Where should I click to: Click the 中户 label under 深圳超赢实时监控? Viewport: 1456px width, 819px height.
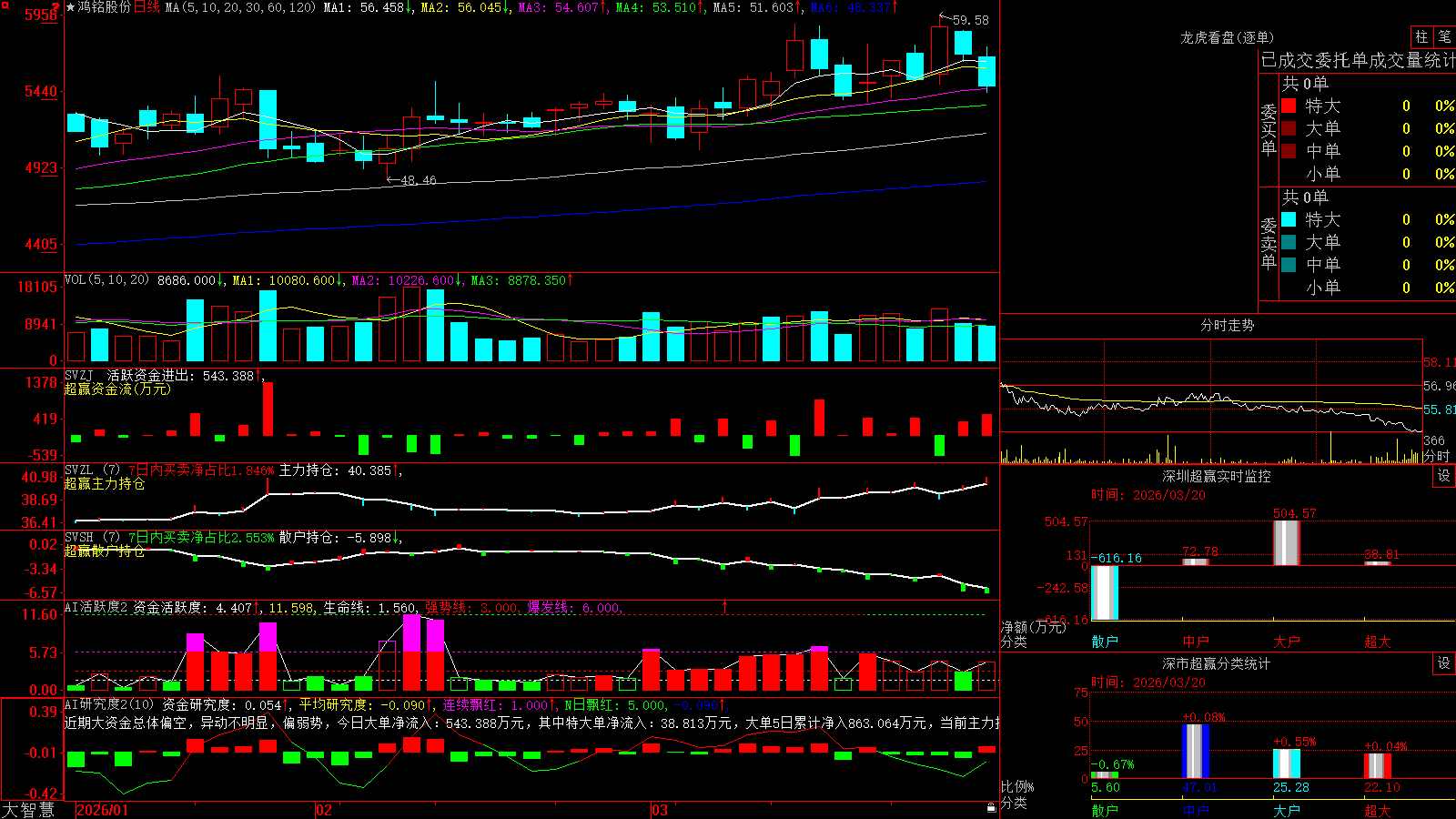click(x=1196, y=642)
